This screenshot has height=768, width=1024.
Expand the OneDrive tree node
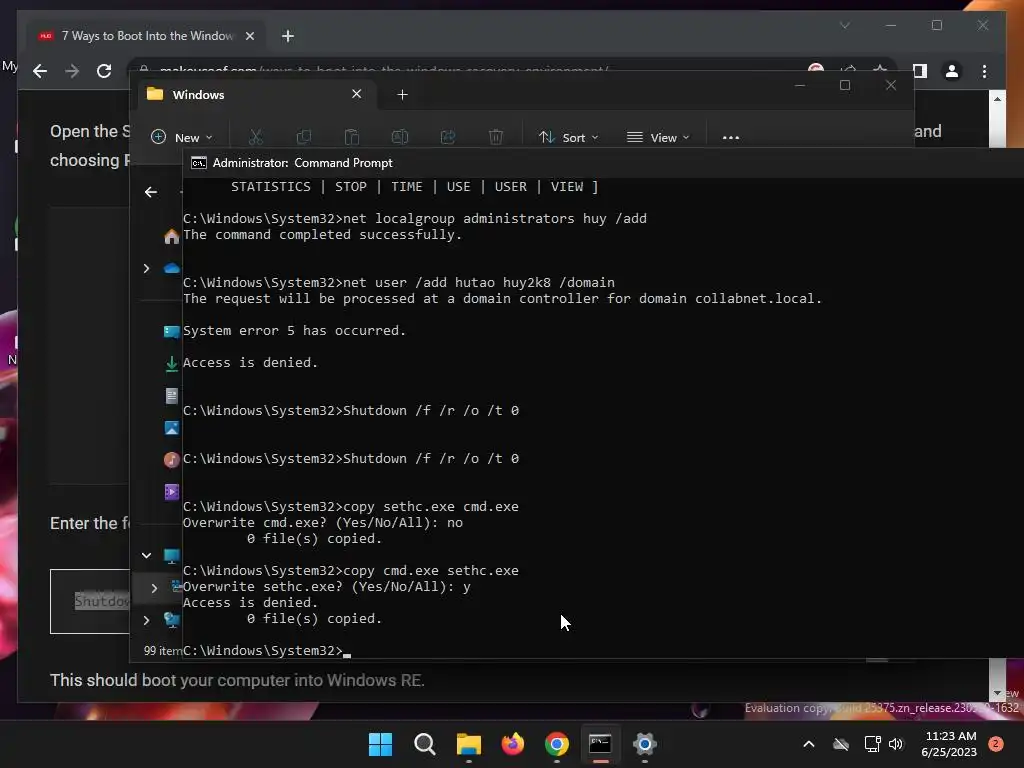pyautogui.click(x=146, y=268)
